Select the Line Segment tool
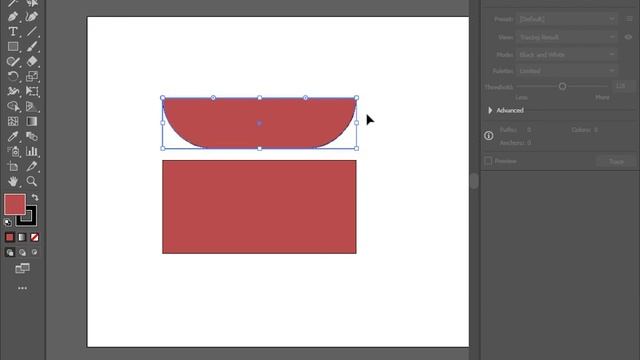640x360 pixels. click(x=31, y=31)
